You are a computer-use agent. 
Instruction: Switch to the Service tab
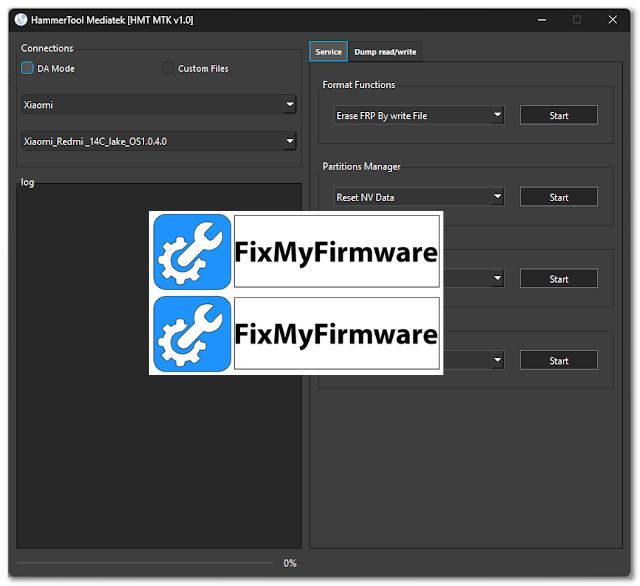328,51
